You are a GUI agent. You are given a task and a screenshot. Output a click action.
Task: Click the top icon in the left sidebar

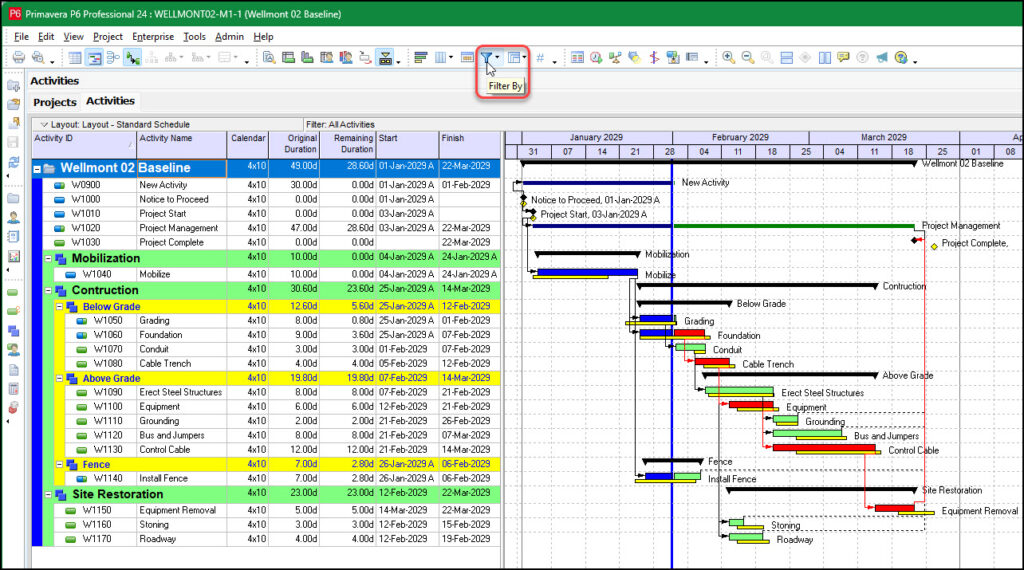click(13, 86)
